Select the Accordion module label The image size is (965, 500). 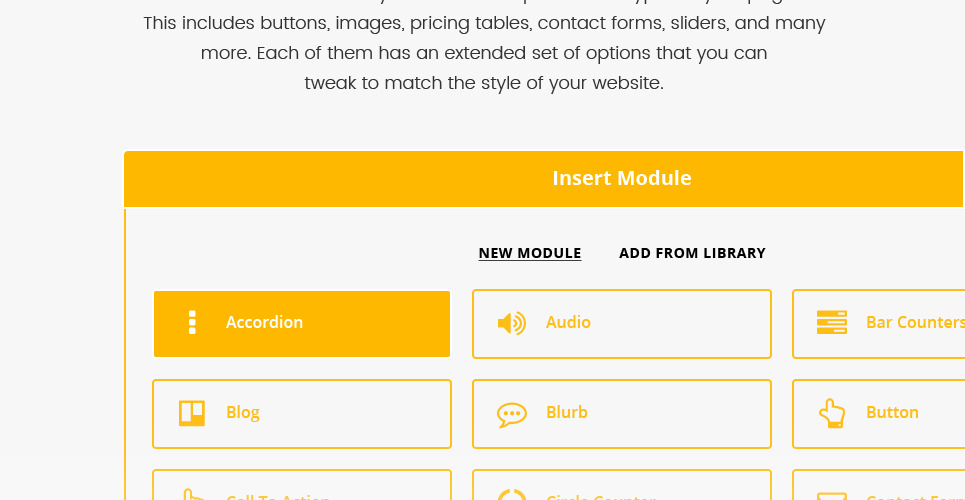pyautogui.click(x=264, y=322)
